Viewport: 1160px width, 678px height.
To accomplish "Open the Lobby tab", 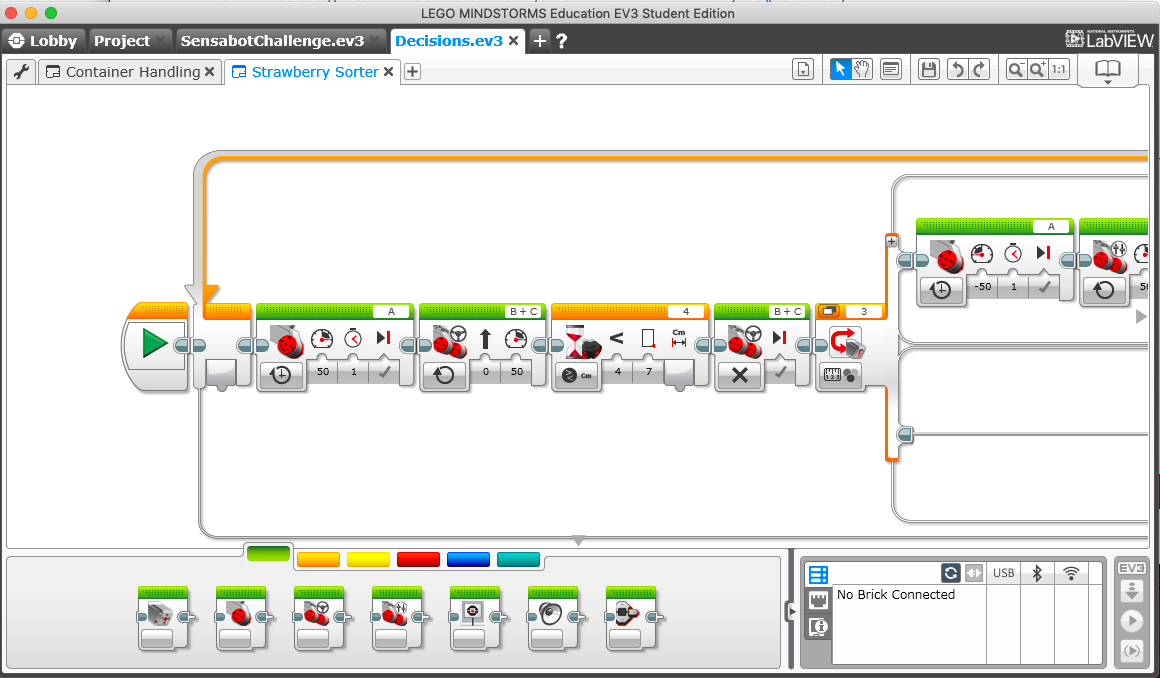I will pyautogui.click(x=44, y=41).
